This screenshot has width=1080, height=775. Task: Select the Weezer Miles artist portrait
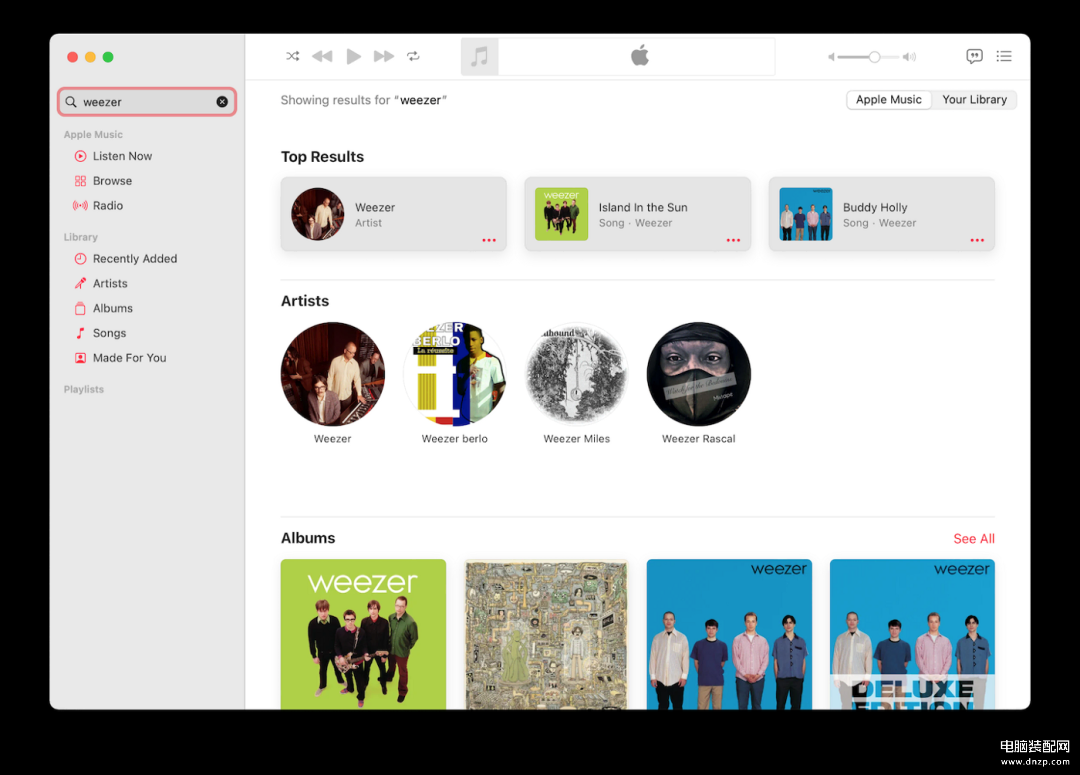(577, 374)
